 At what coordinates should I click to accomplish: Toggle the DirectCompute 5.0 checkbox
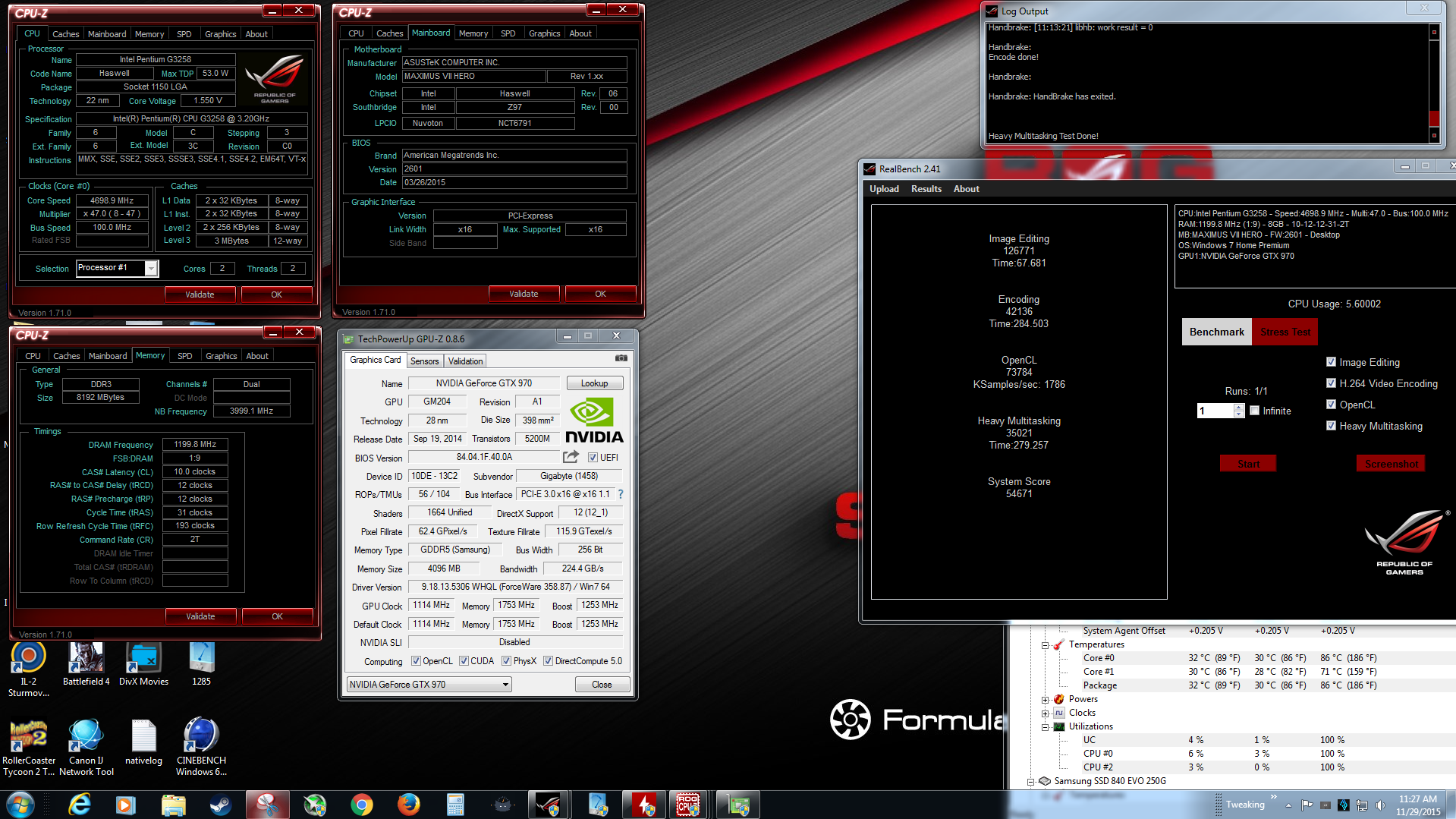[x=548, y=661]
